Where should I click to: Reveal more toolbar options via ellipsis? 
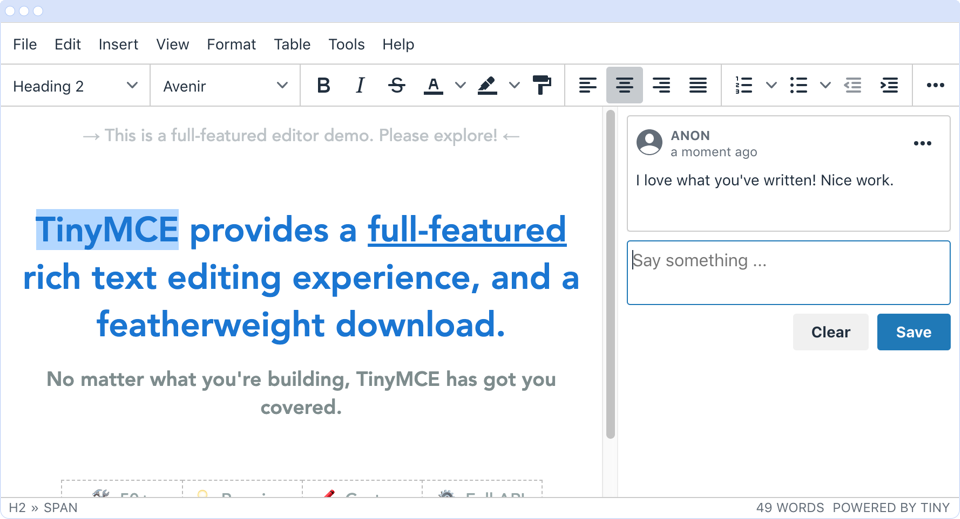click(x=935, y=86)
